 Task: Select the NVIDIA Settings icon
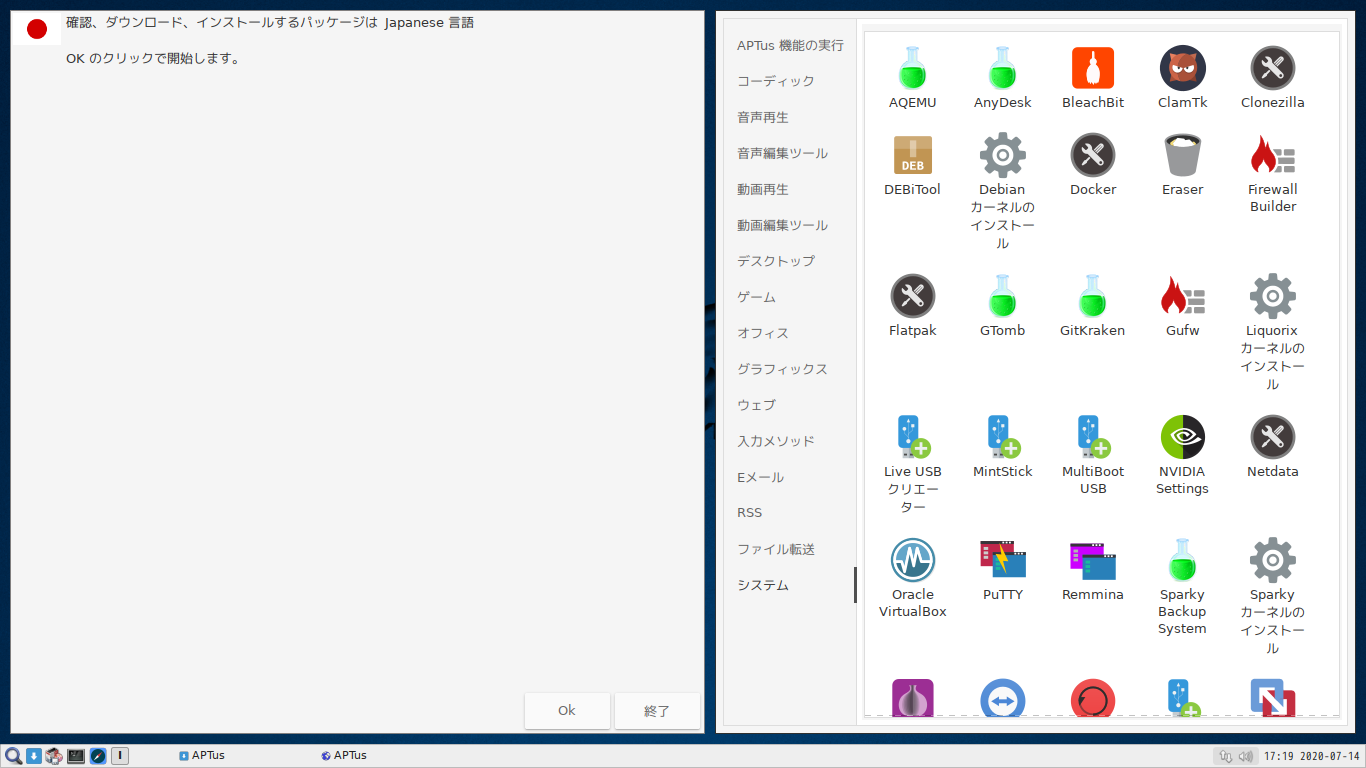click(x=1183, y=437)
